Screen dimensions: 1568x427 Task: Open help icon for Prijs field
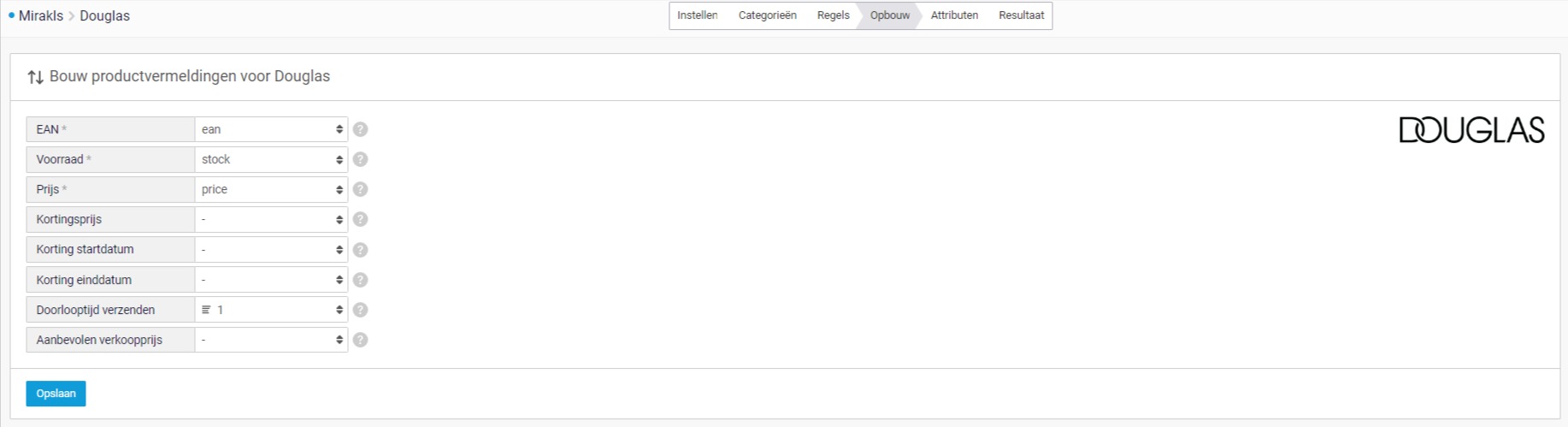tap(361, 189)
